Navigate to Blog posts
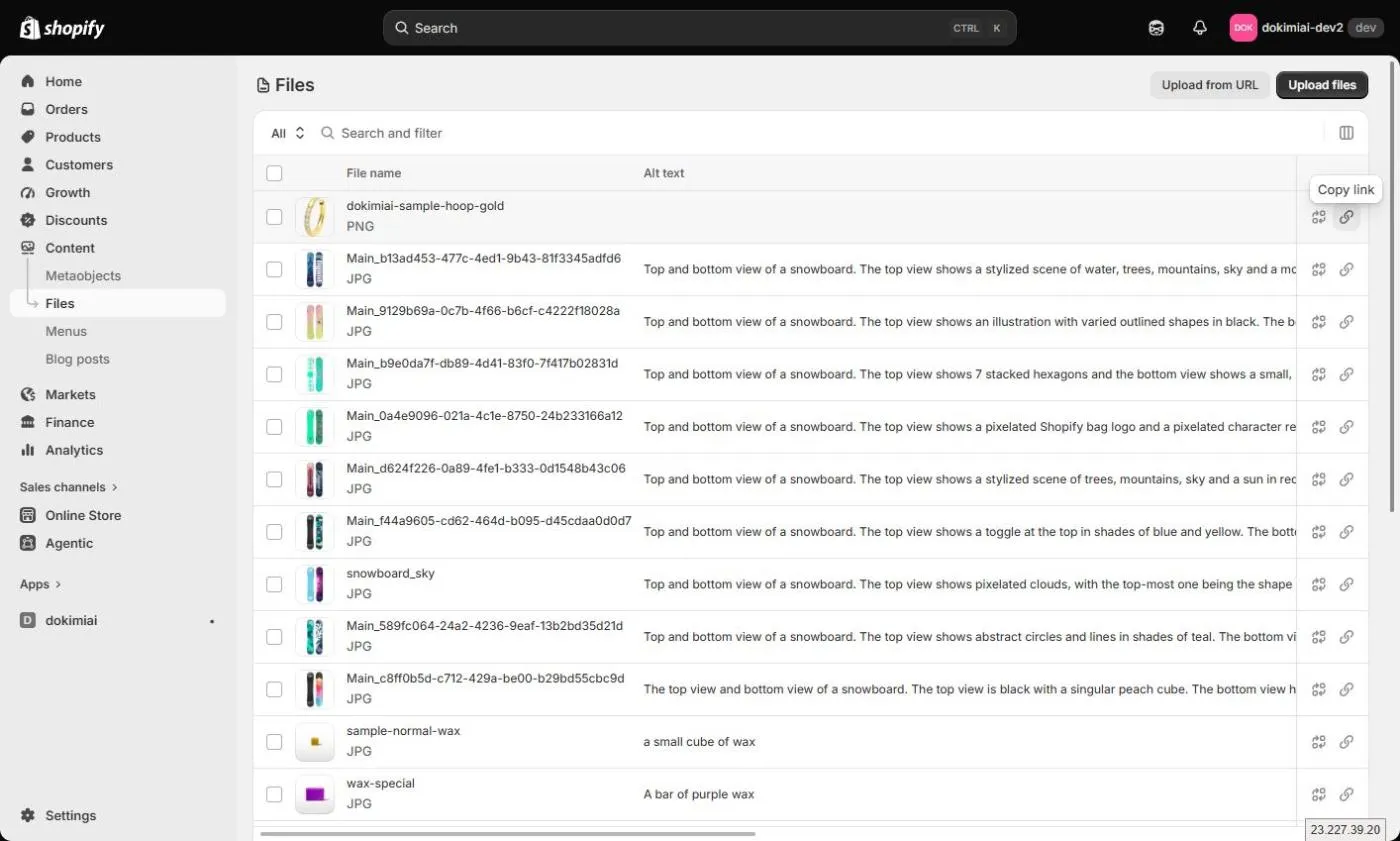This screenshot has width=1400, height=841. click(77, 359)
